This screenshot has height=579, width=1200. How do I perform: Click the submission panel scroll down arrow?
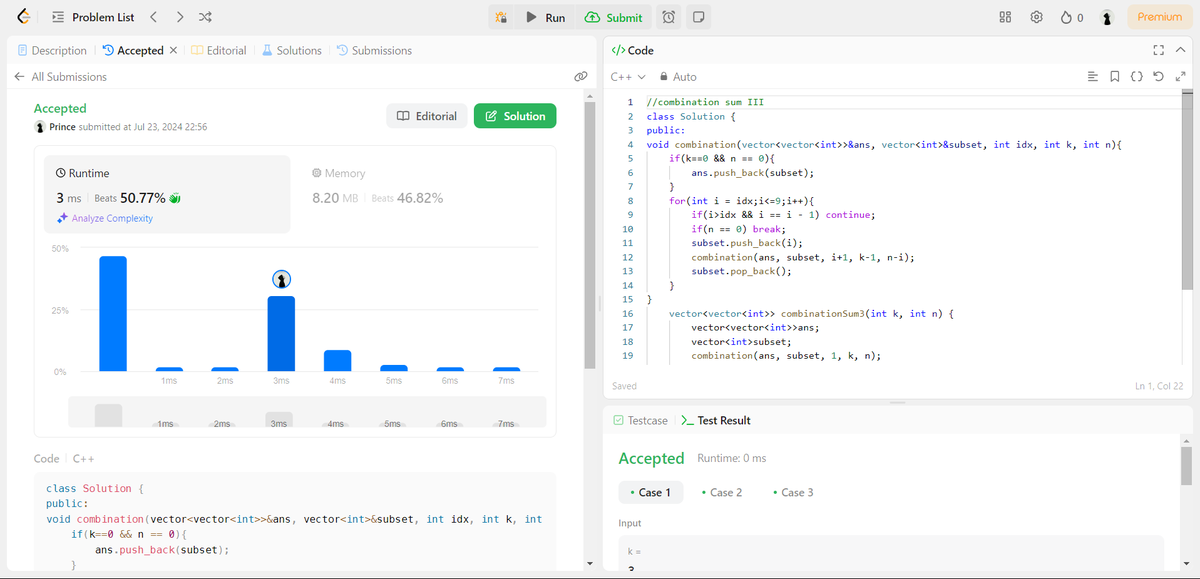589,565
